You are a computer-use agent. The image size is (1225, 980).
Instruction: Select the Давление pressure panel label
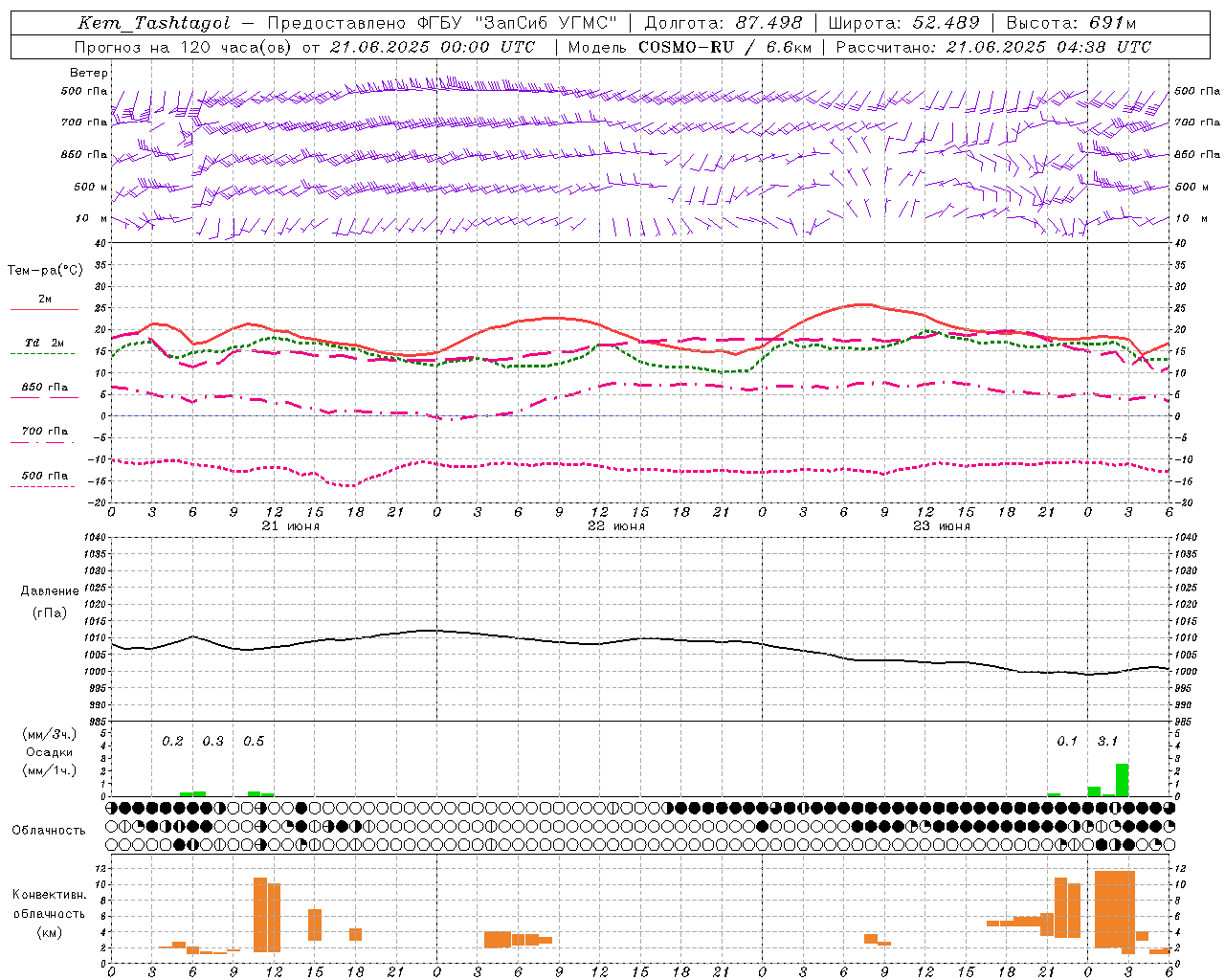click(50, 591)
